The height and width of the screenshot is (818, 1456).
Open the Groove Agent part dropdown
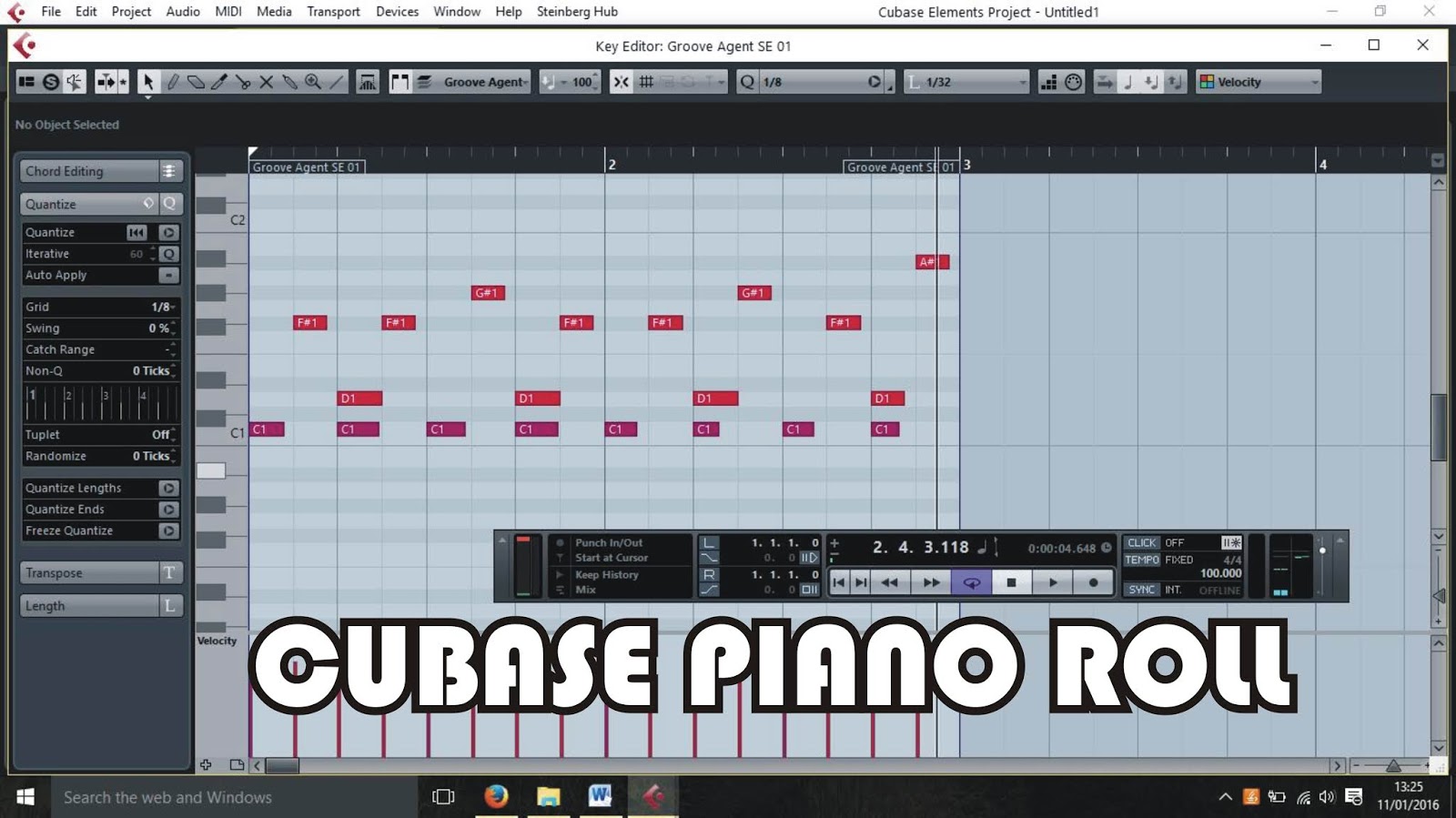[x=484, y=82]
